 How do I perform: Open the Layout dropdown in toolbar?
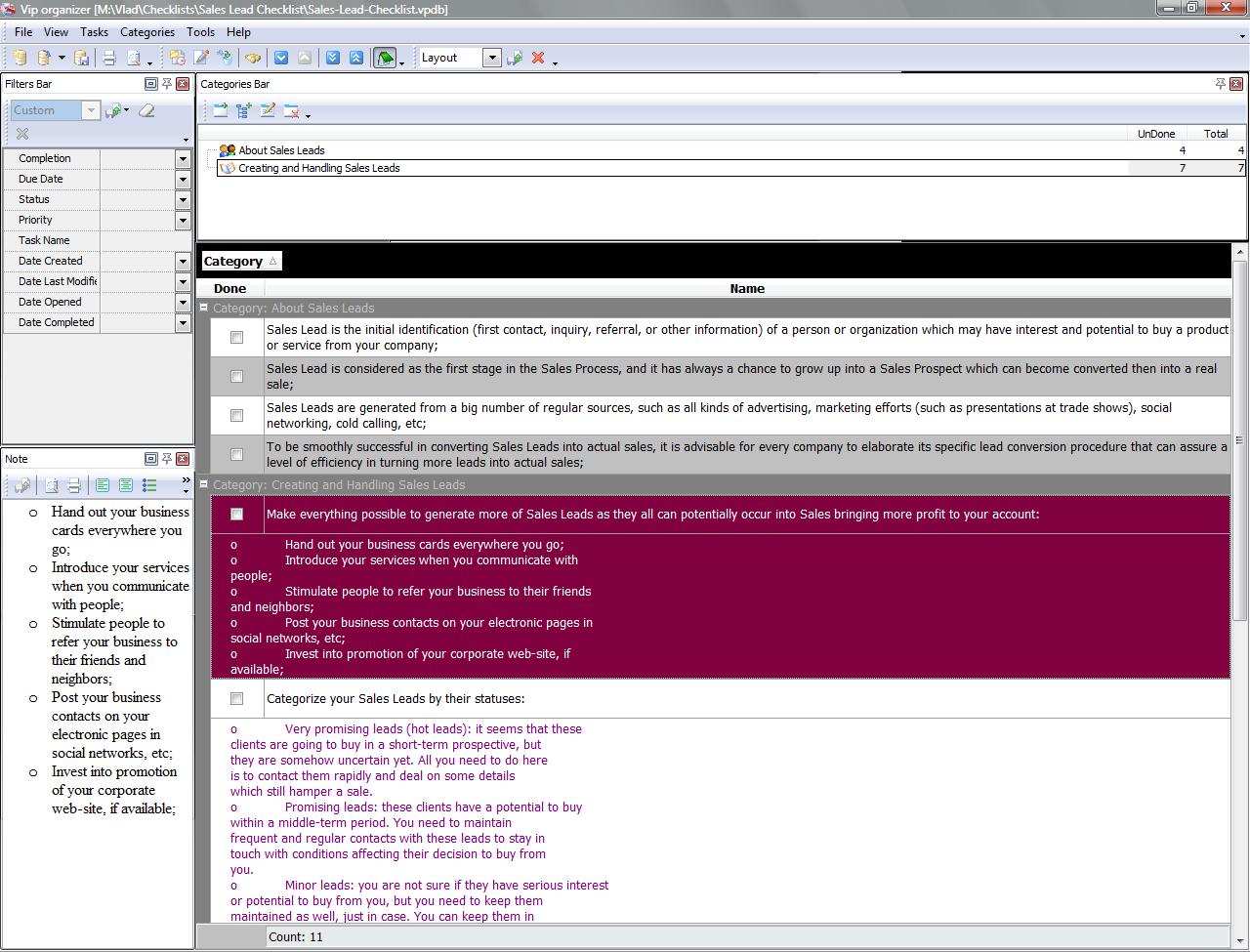coord(492,58)
